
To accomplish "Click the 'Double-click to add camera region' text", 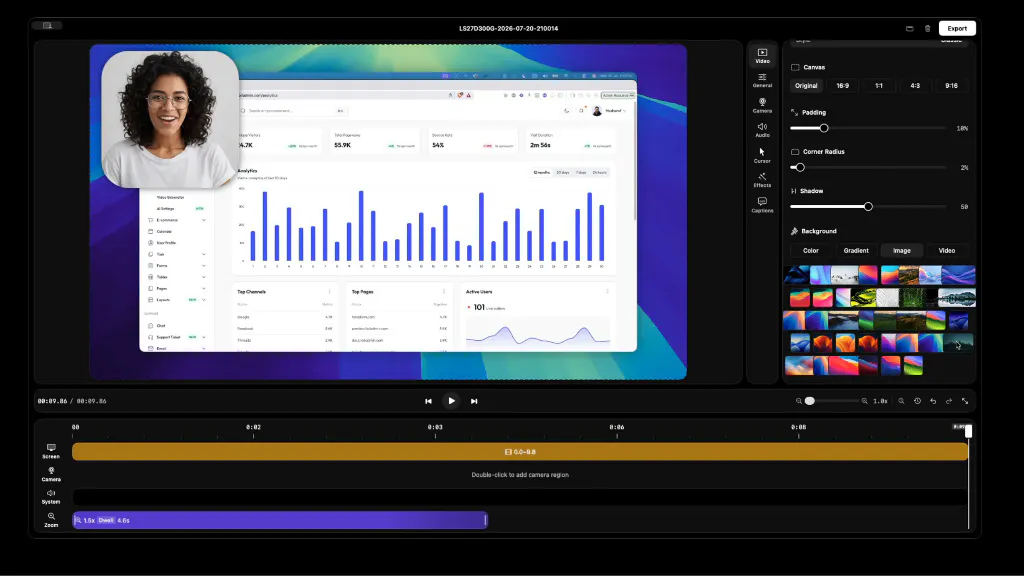I will tap(520, 475).
